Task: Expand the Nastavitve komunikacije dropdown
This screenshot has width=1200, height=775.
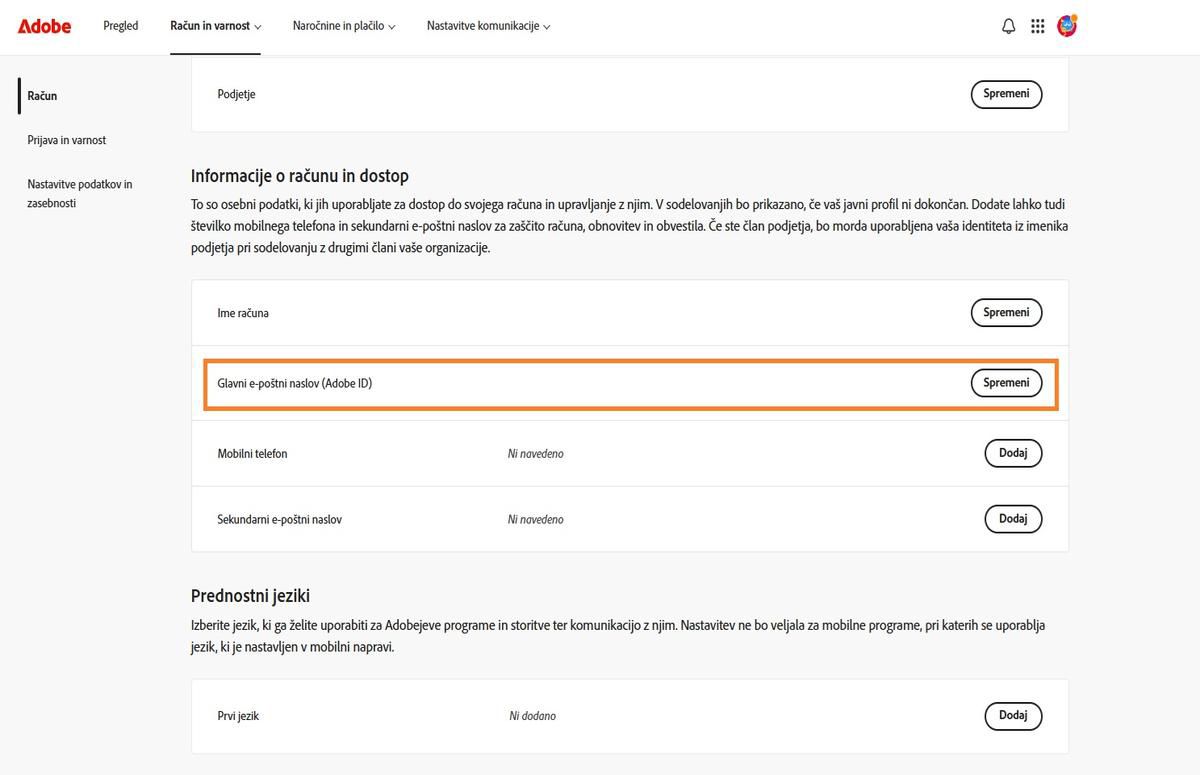Action: [488, 26]
